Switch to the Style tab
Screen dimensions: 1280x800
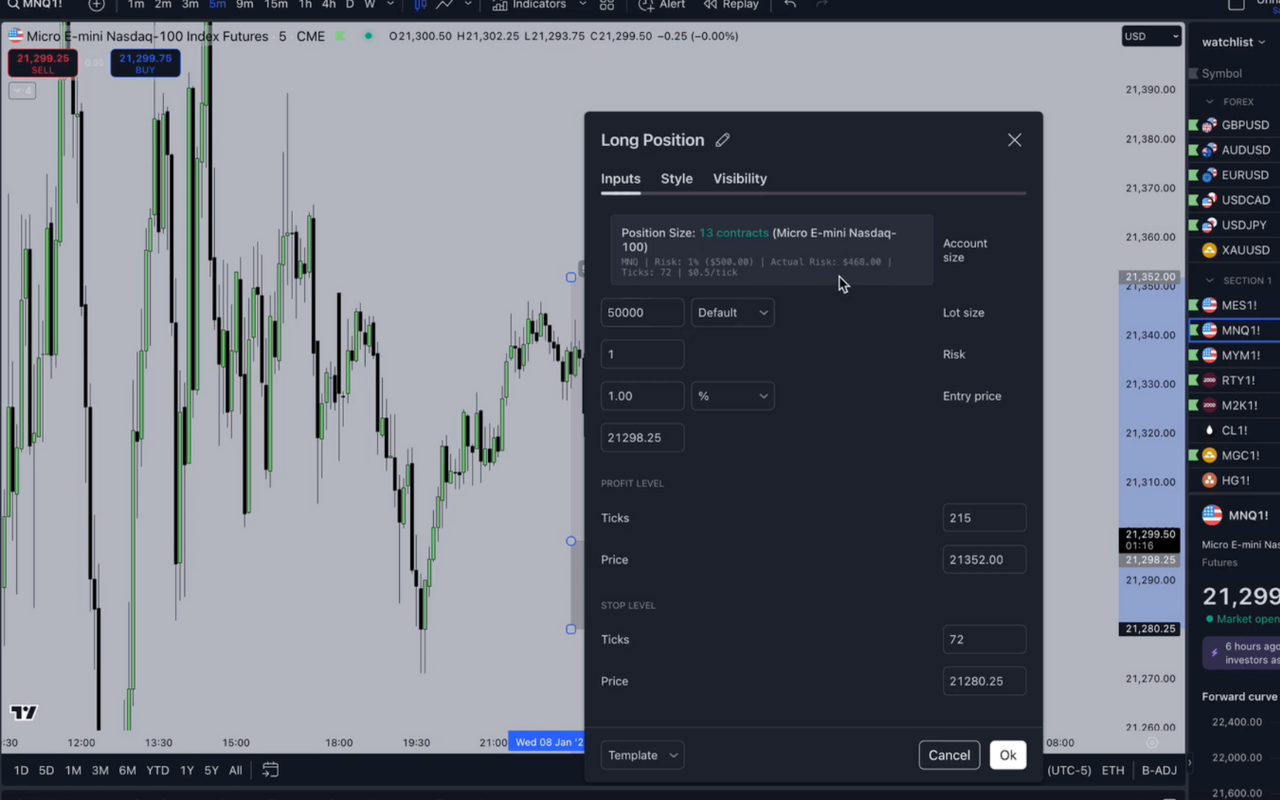(x=677, y=179)
